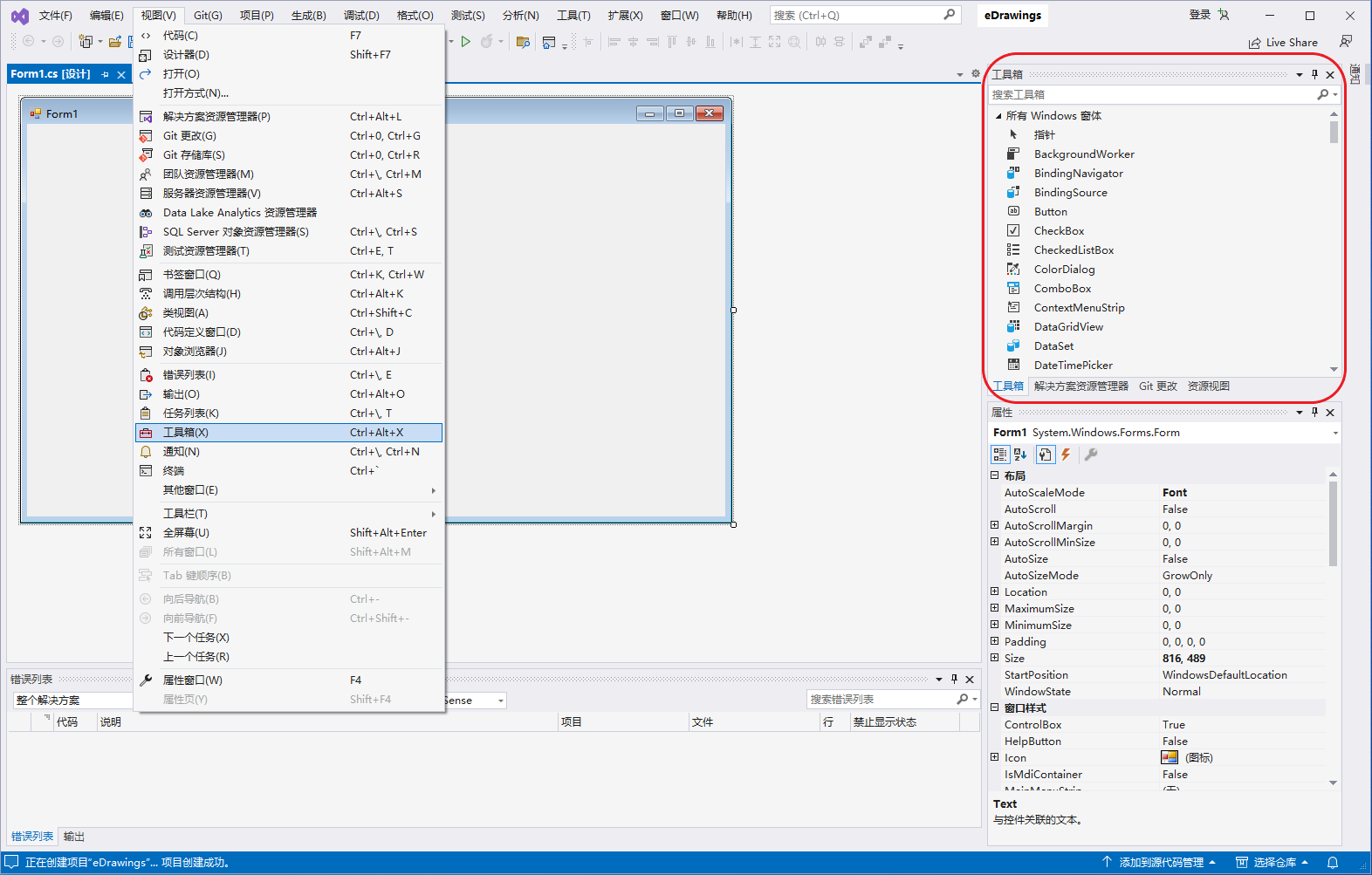The image size is (1372, 875).
Task: Open the Toolbars submenu in View menu
Action: [289, 514]
